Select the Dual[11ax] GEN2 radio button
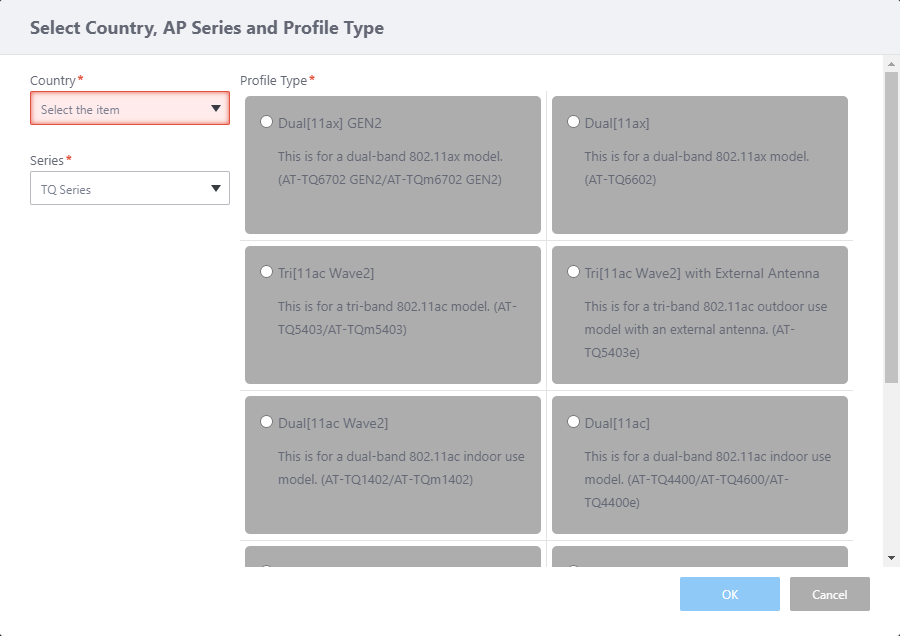This screenshot has width=900, height=636. point(266,122)
